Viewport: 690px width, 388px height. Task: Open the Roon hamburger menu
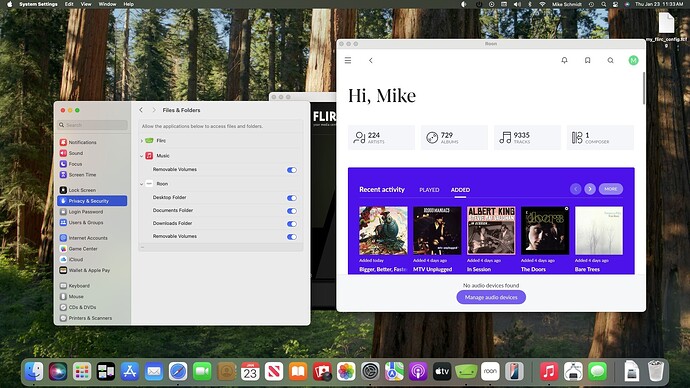[x=348, y=60]
